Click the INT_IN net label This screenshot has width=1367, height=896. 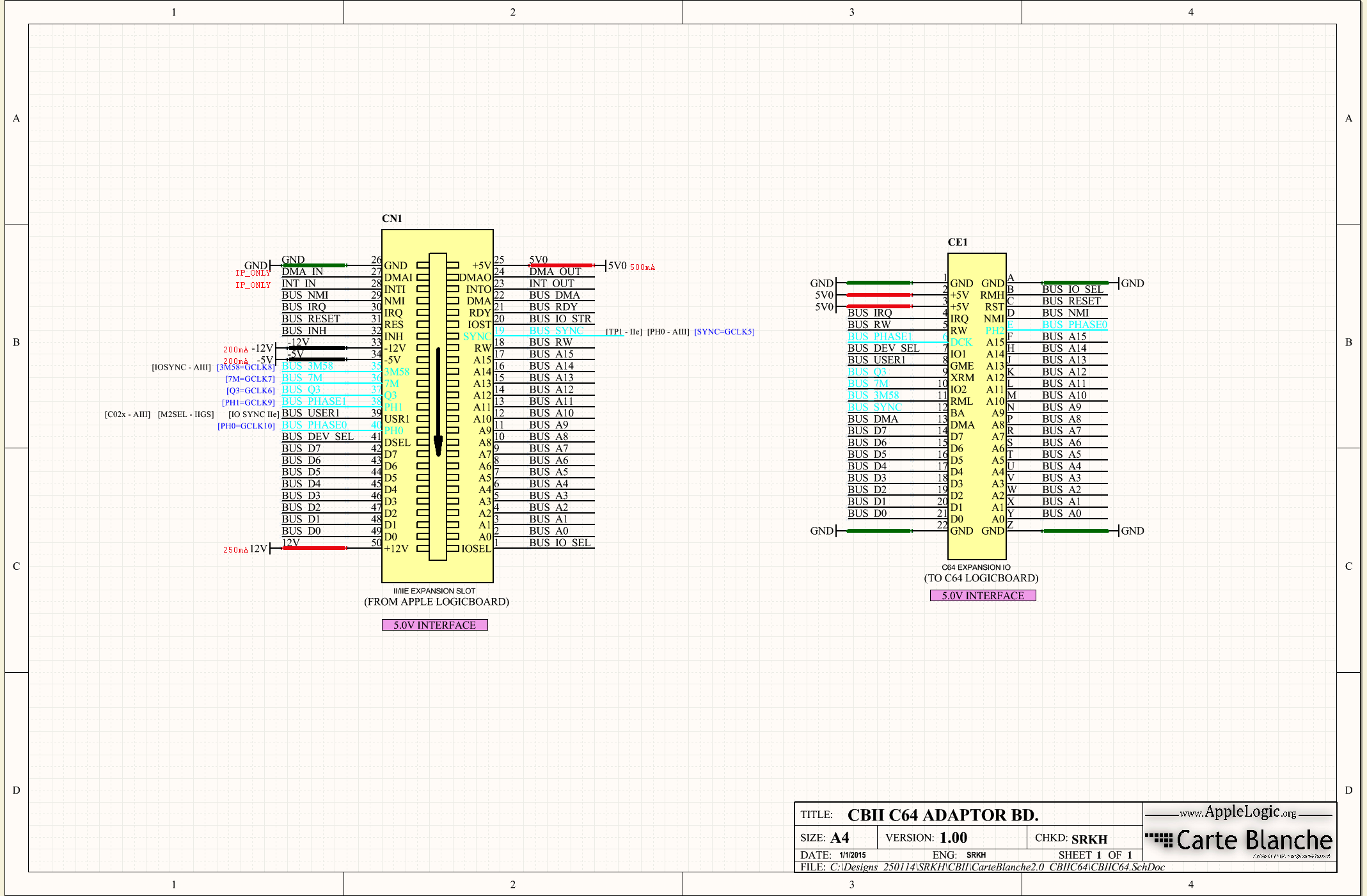pyautogui.click(x=299, y=283)
